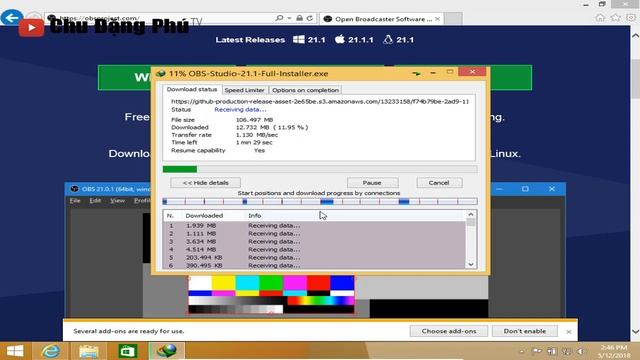The width and height of the screenshot is (640, 360).
Task: Click the Linux 21.1 release icon
Action: pyautogui.click(x=388, y=39)
